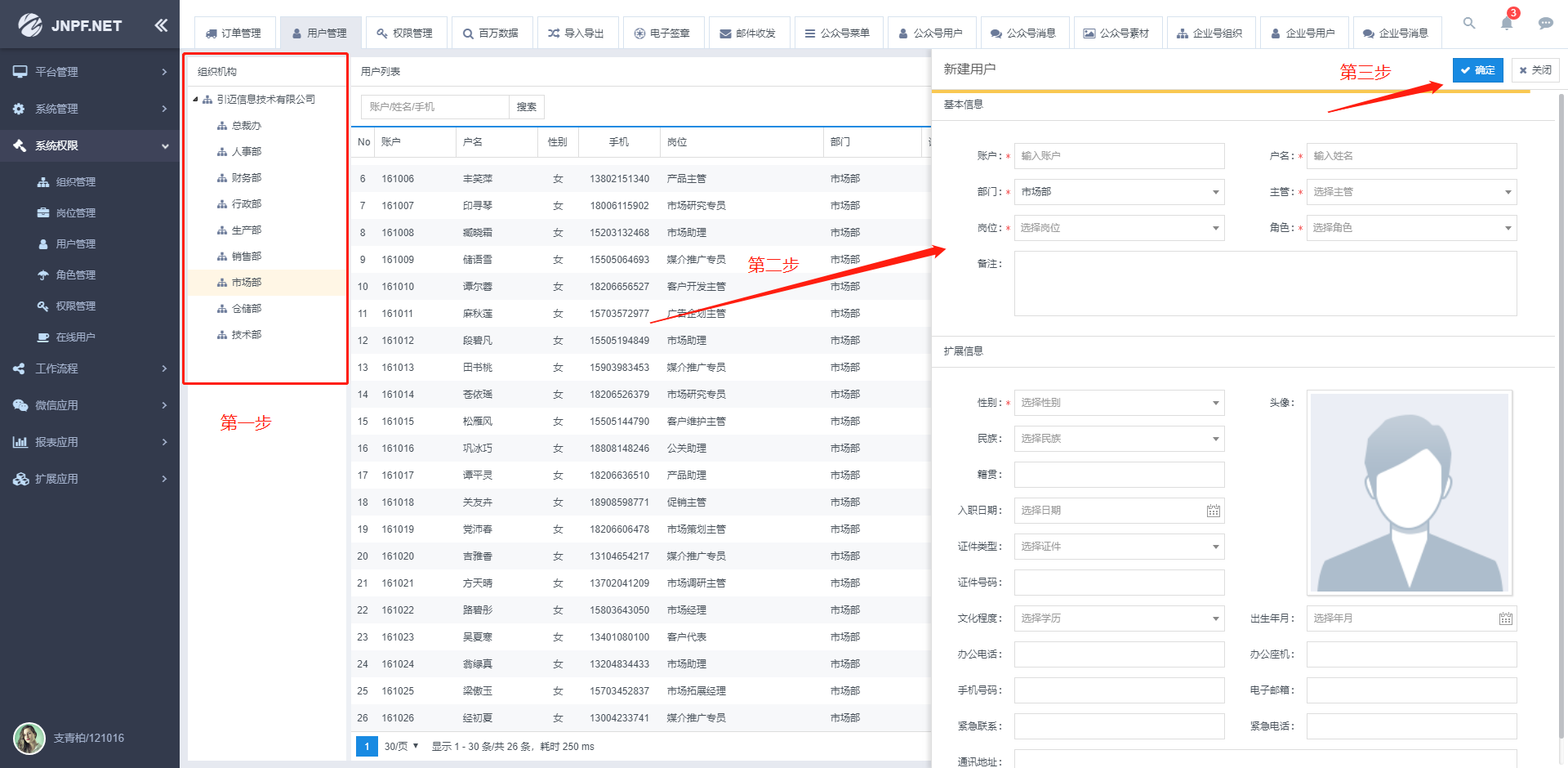Open 组织管理 in the sidebar

pos(75,182)
